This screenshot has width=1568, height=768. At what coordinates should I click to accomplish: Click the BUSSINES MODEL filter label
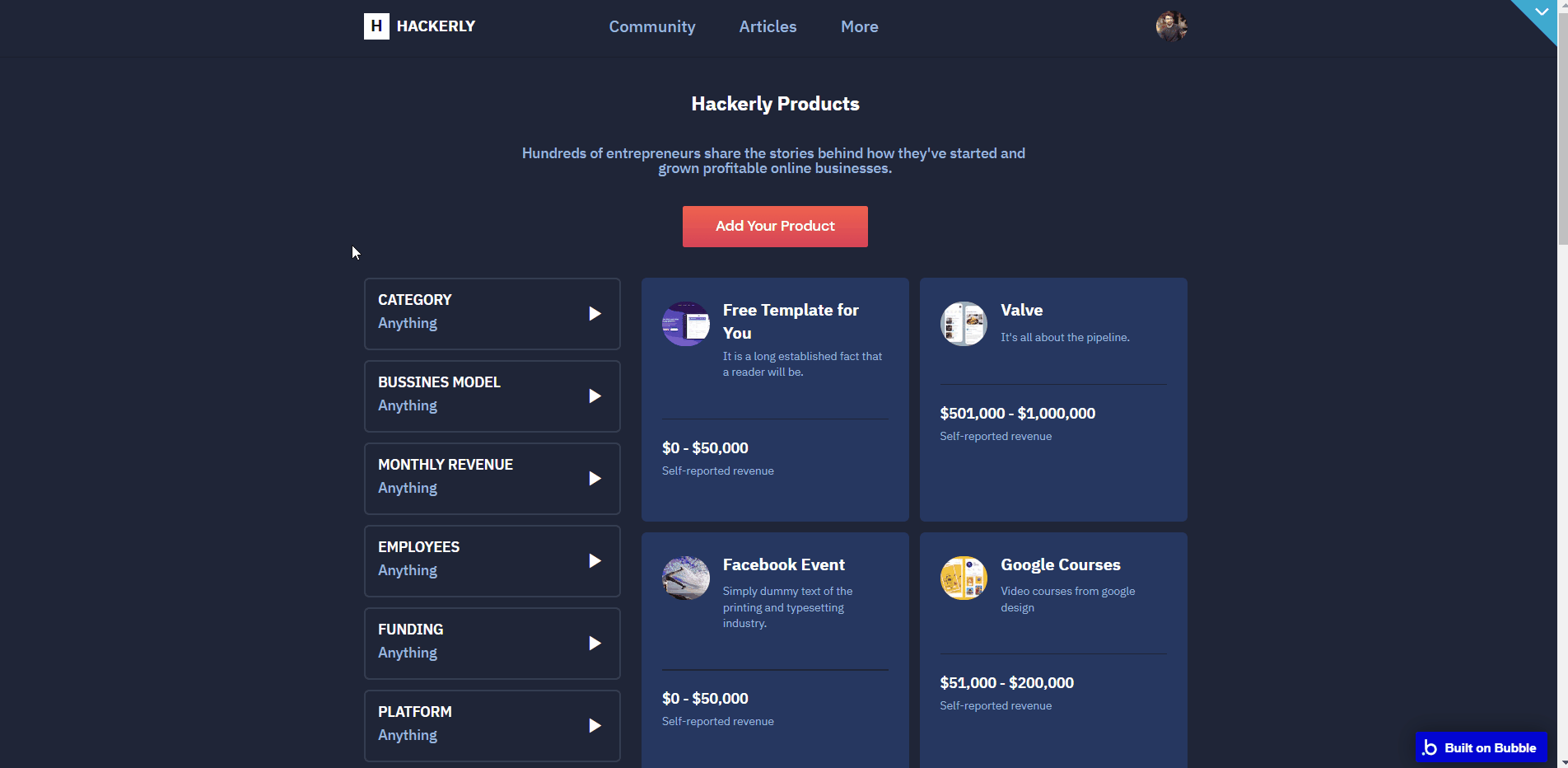439,382
